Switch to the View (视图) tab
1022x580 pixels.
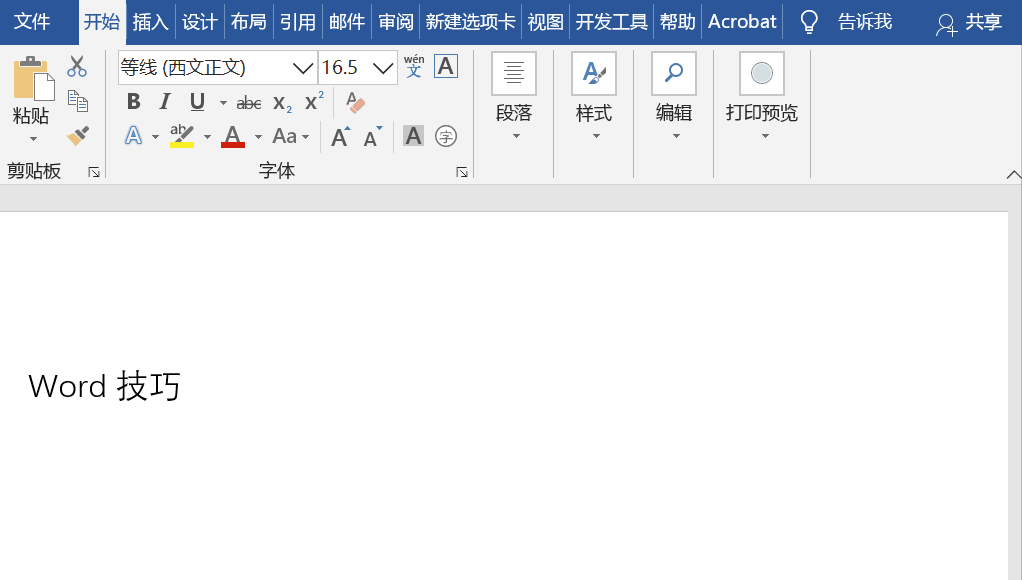click(x=545, y=22)
